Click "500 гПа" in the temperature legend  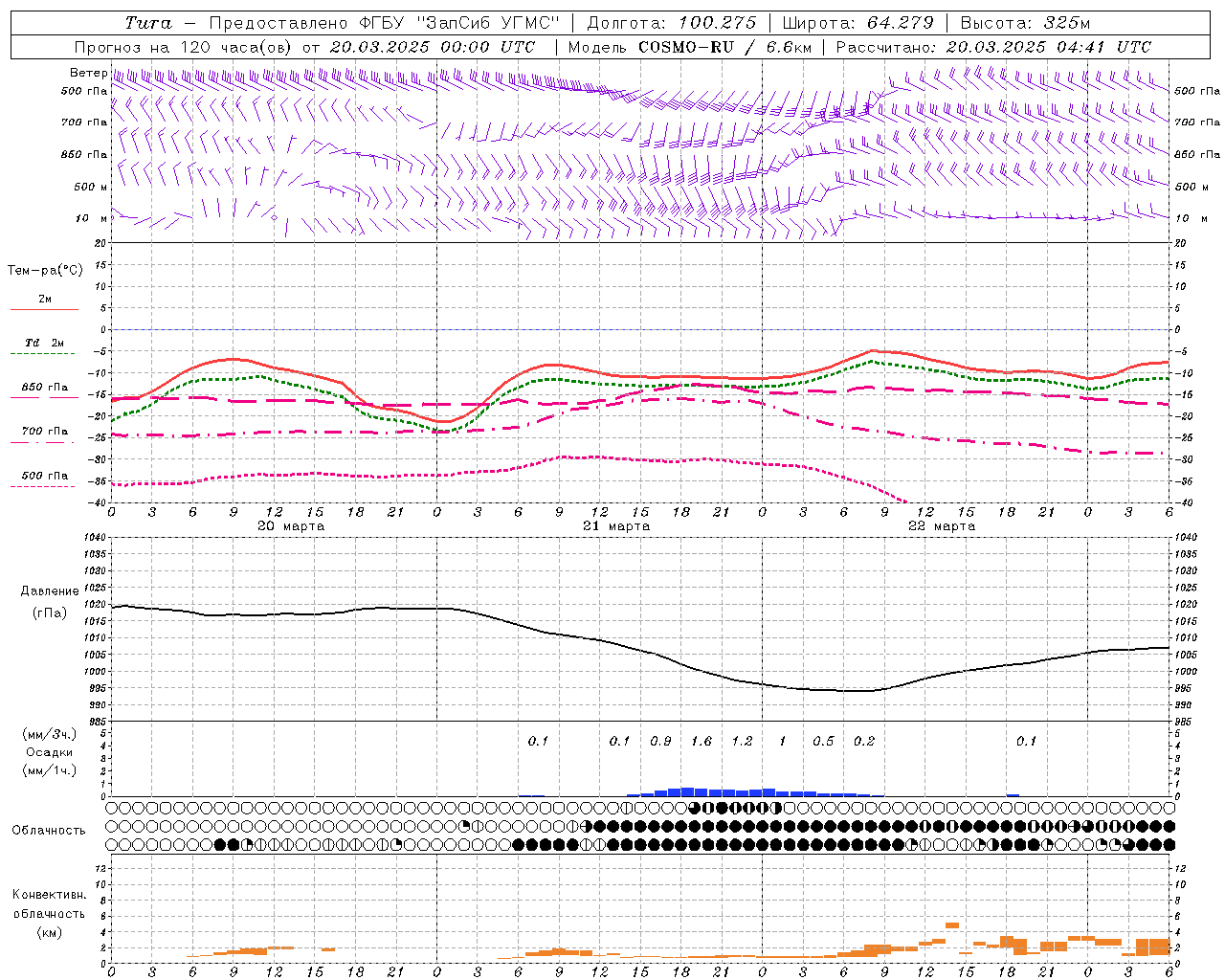(45, 476)
